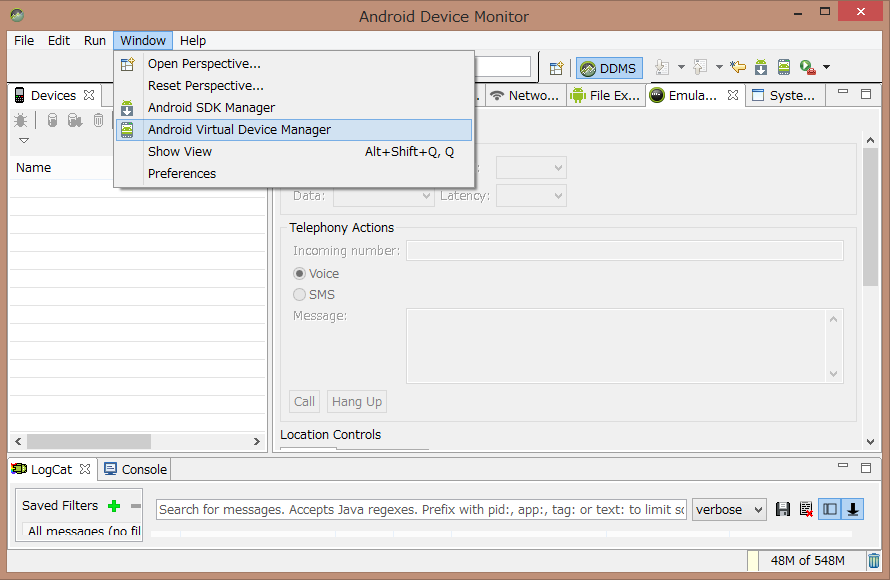
Task: Open the Data dropdown
Action: [x=384, y=196]
